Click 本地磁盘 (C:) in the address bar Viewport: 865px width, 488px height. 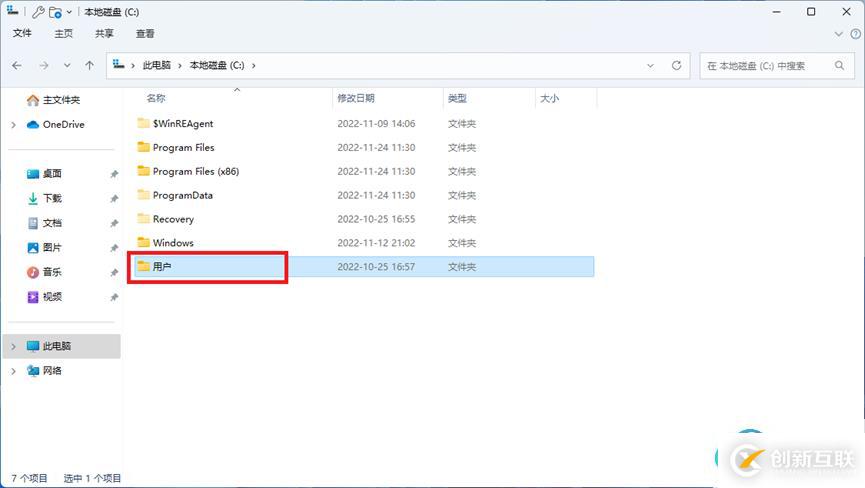[x=217, y=65]
